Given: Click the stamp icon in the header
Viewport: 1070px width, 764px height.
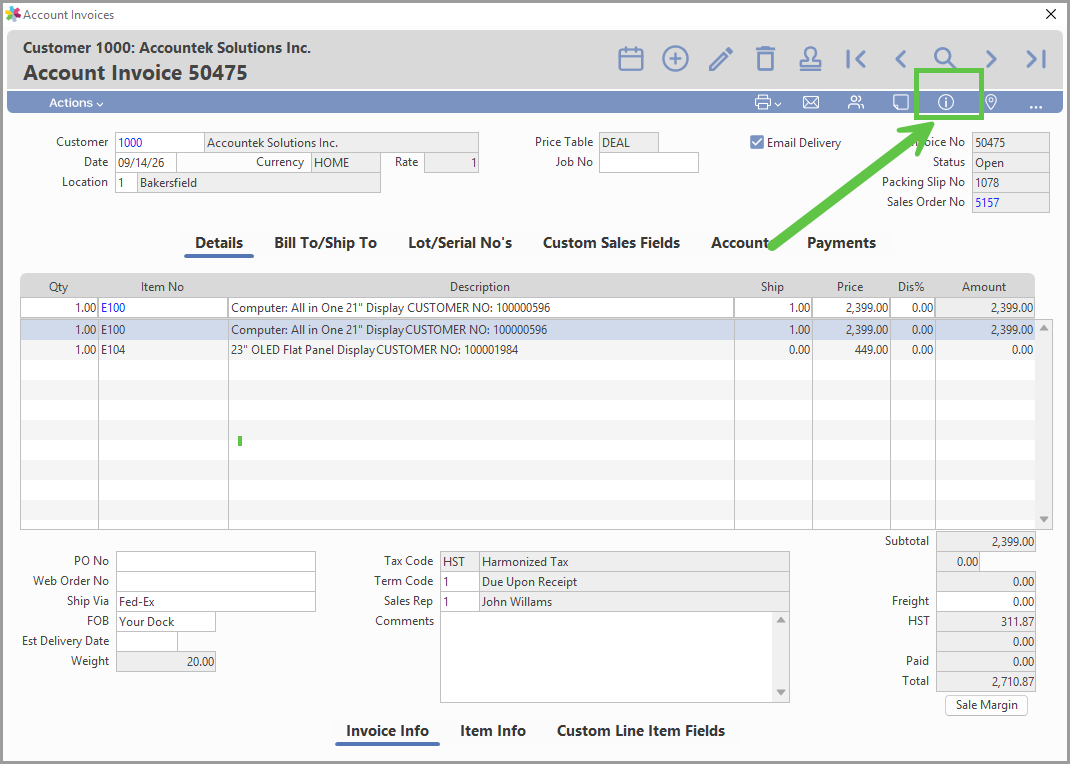Looking at the screenshot, I should coord(810,59).
